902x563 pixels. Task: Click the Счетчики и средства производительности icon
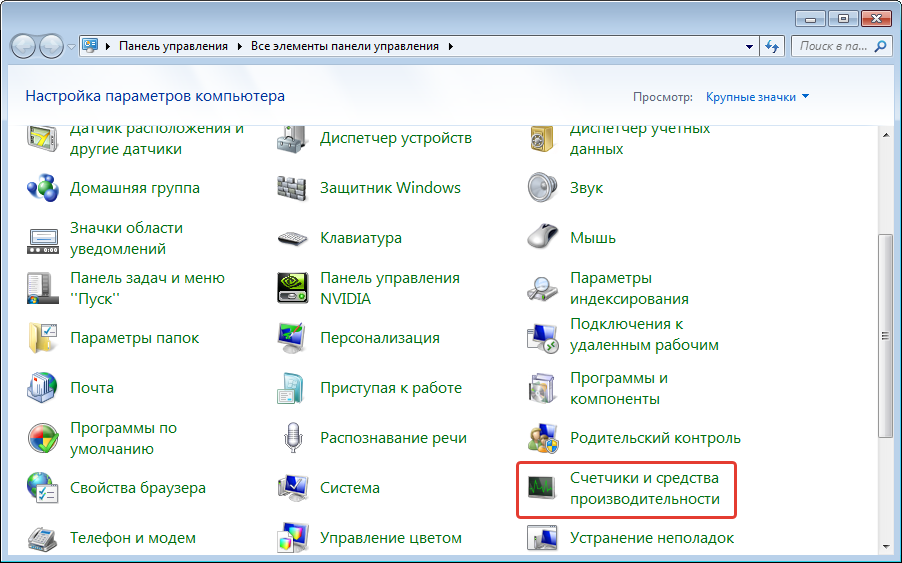[x=541, y=488]
